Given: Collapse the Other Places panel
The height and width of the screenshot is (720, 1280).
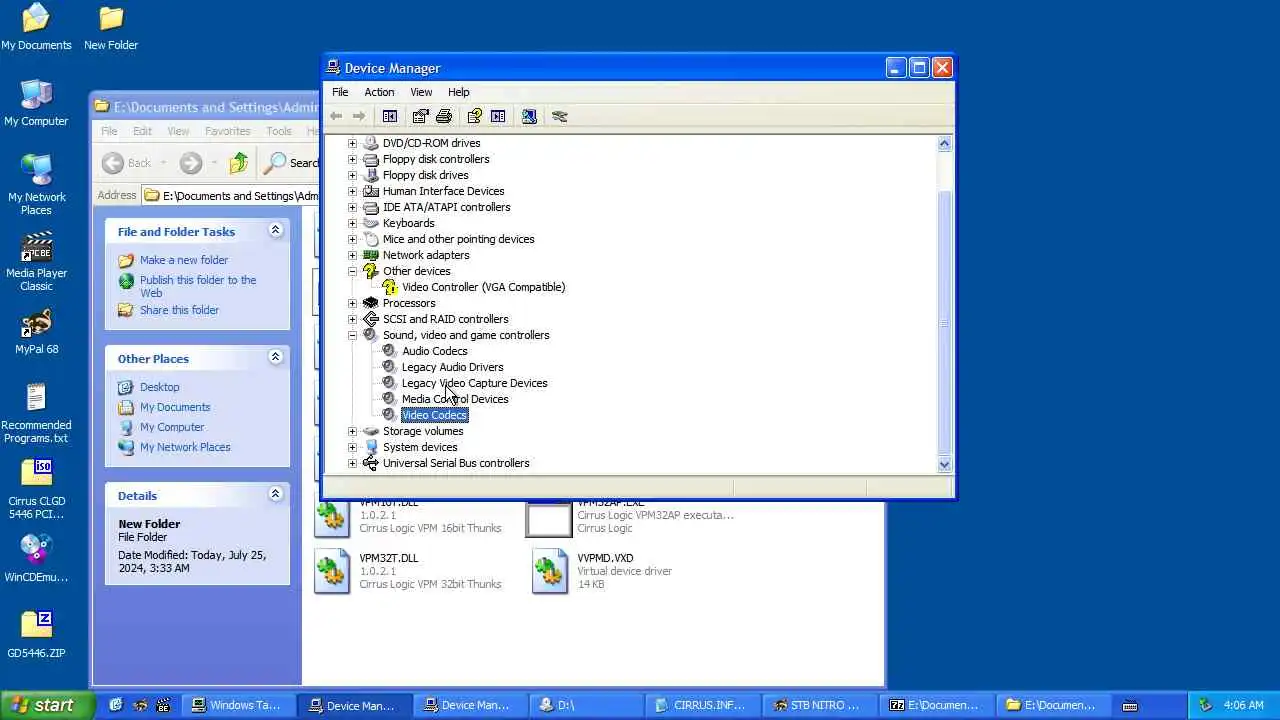Looking at the screenshot, I should coord(275,357).
